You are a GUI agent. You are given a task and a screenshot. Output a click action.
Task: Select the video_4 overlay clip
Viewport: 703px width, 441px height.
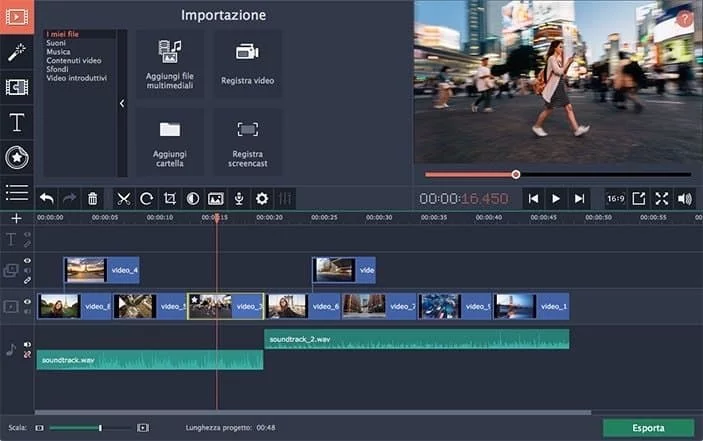(102, 270)
